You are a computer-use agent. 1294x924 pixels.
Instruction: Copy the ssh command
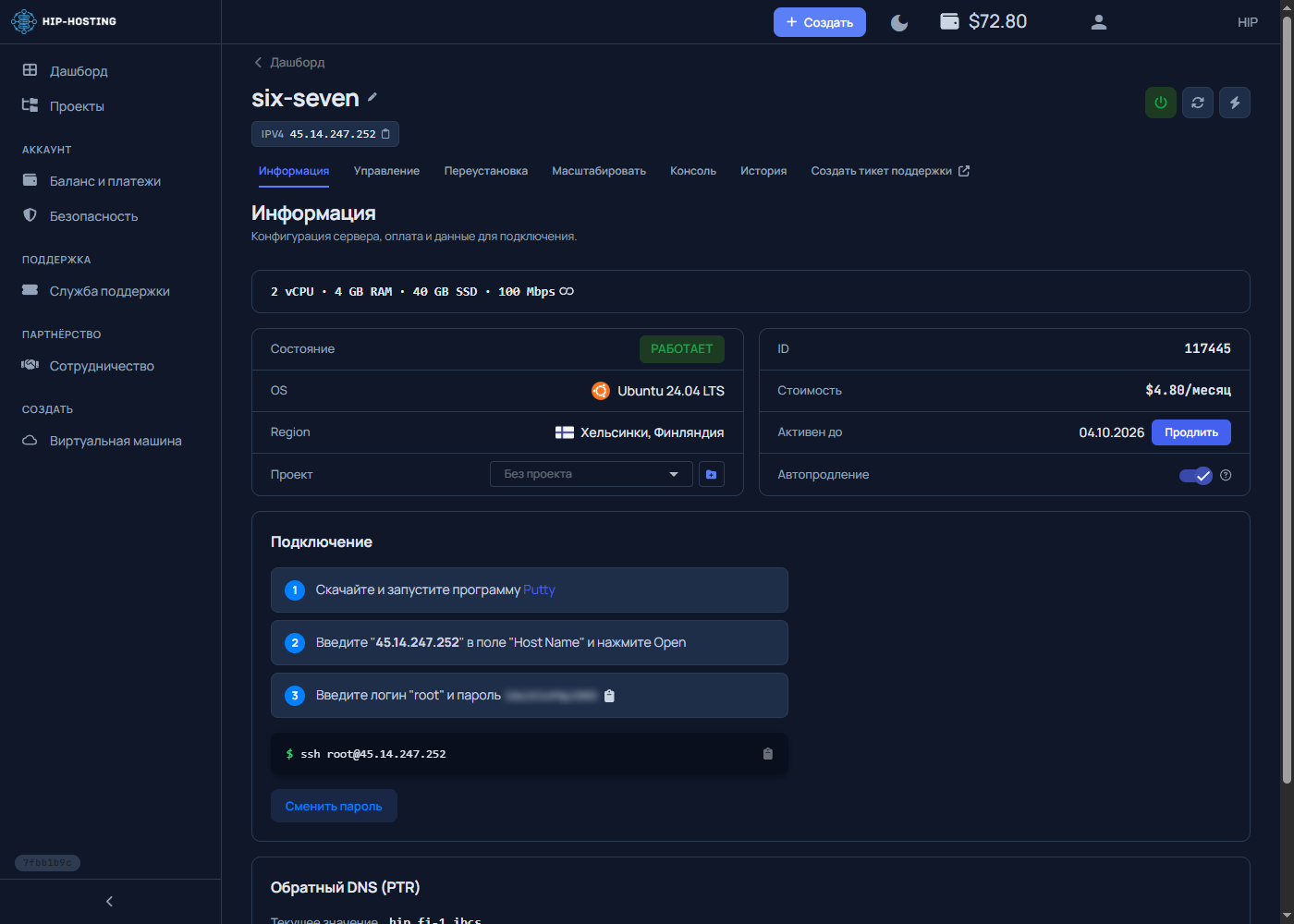(x=768, y=754)
